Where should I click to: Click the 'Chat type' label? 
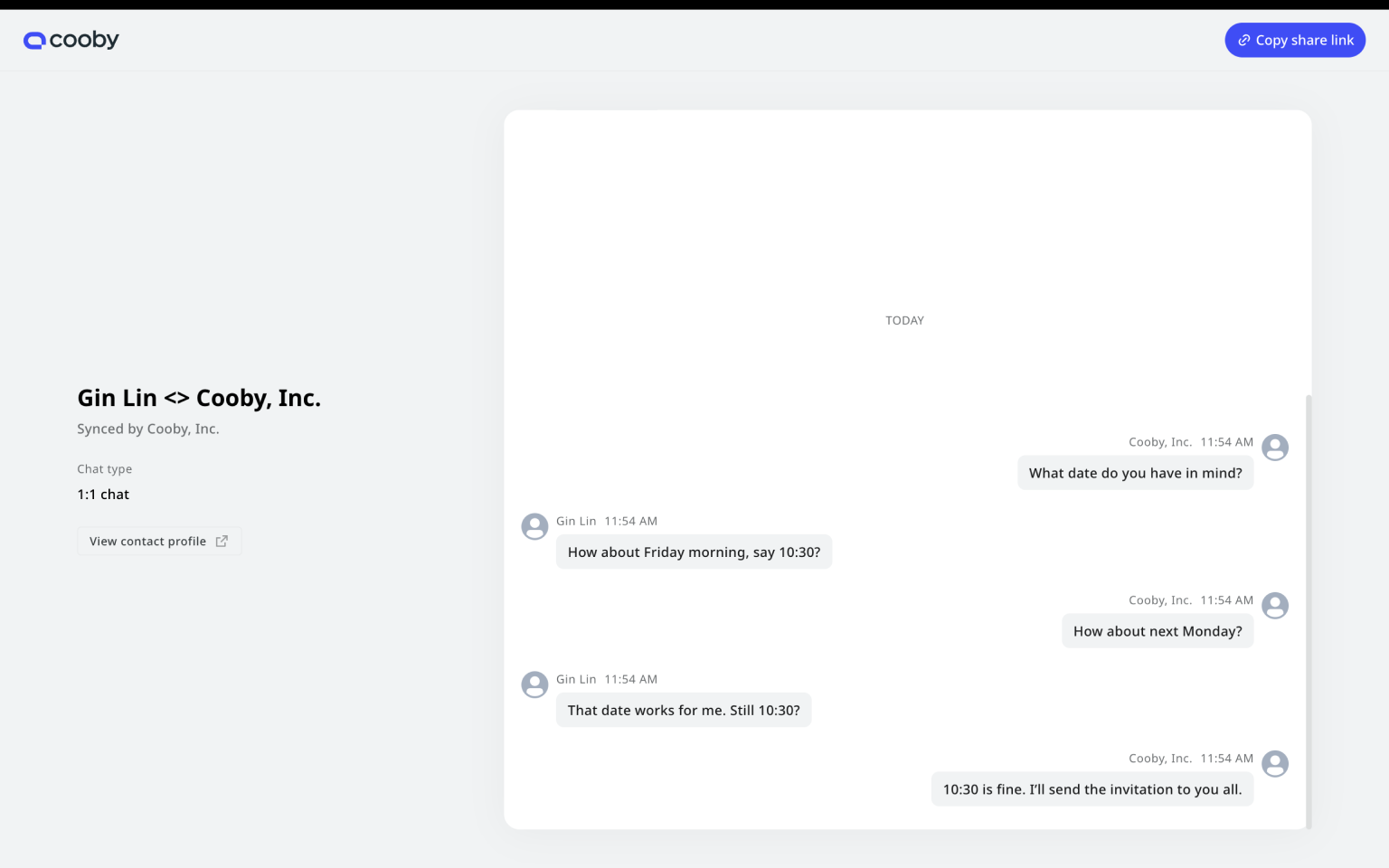[x=104, y=469]
